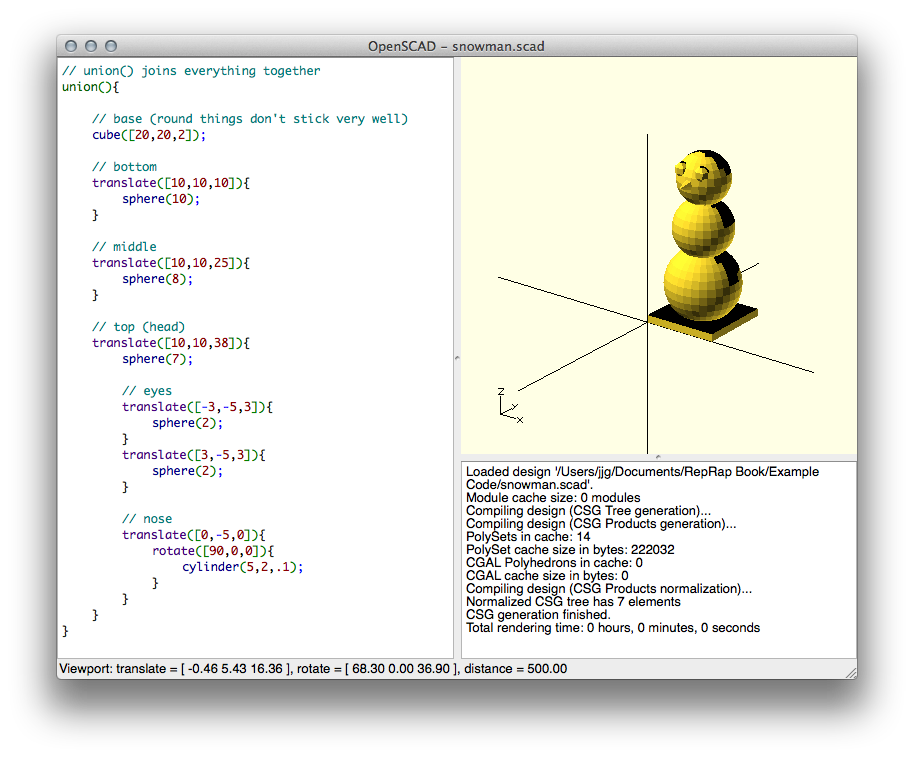Minimize the snowman.scad window
The image size is (914, 758).
pyautogui.click(x=91, y=46)
